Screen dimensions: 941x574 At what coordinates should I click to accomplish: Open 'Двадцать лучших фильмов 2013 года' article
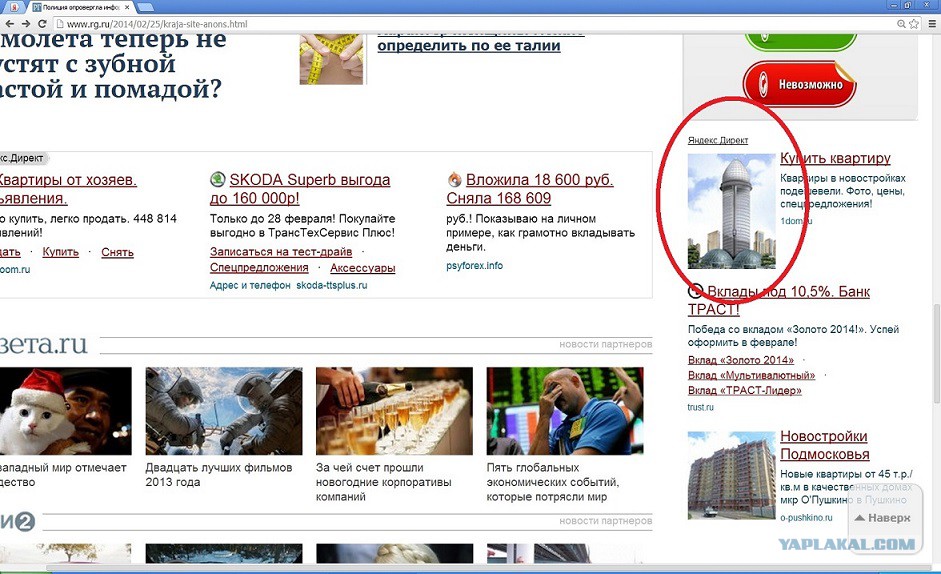(x=218, y=475)
